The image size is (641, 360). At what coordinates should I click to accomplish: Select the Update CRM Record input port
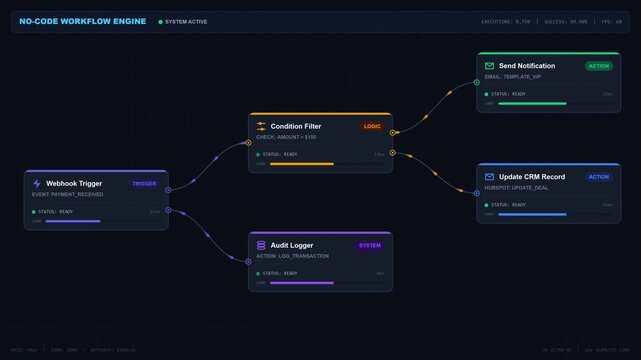coord(477,193)
